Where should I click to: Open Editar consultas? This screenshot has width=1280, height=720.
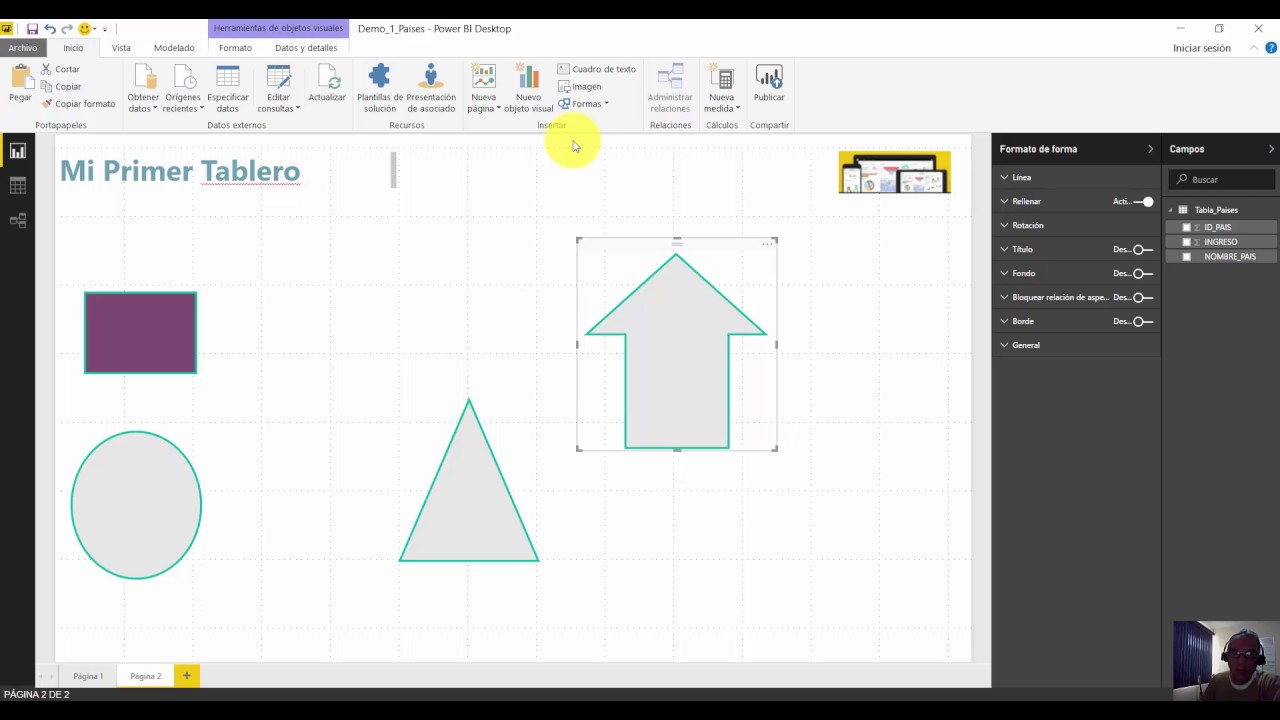[x=278, y=89]
